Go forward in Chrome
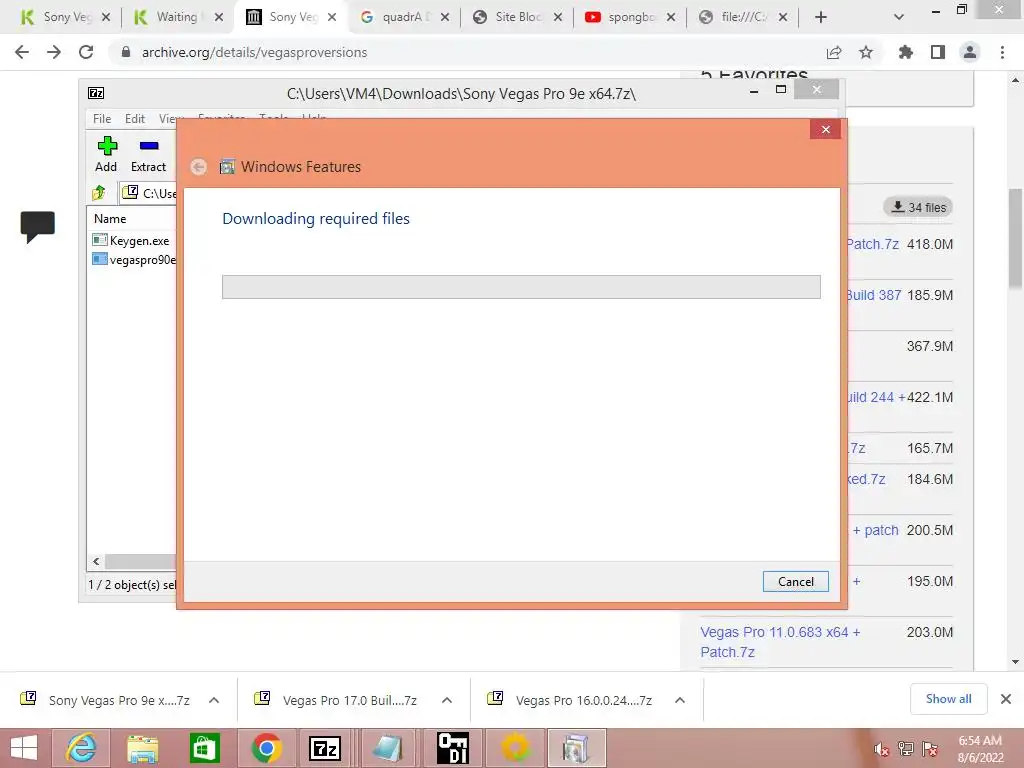 coord(54,52)
